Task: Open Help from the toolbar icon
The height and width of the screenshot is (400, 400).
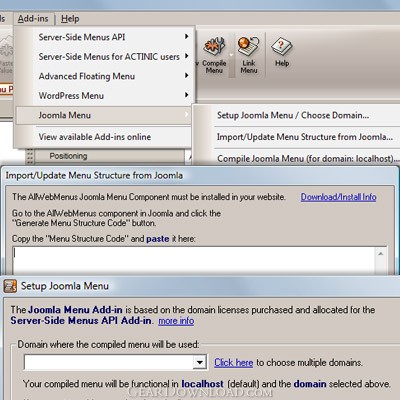Action: click(282, 52)
